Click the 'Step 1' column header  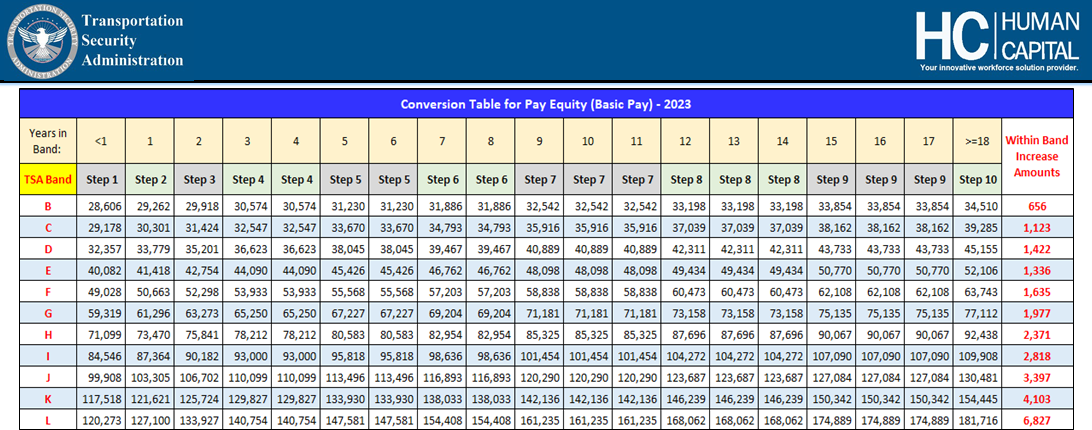pos(101,180)
